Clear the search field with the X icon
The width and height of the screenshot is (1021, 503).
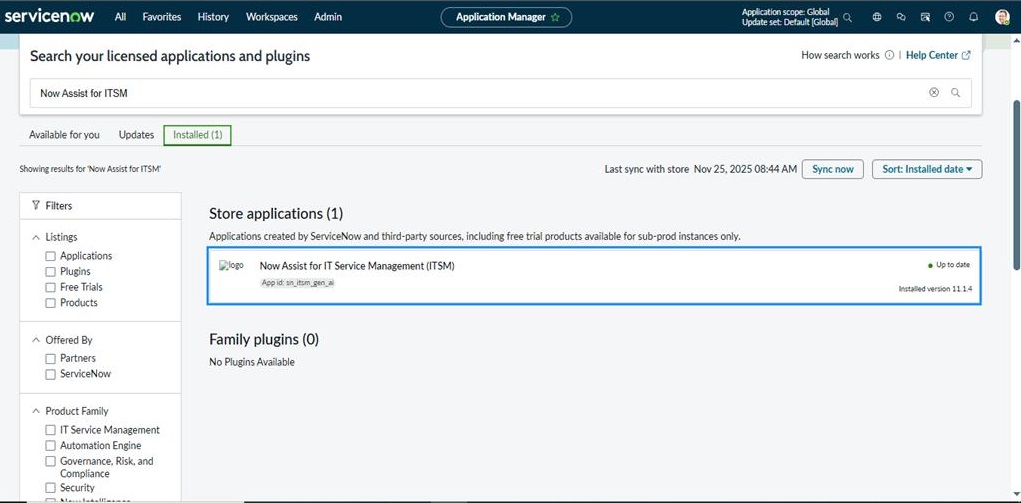pyautogui.click(x=934, y=93)
